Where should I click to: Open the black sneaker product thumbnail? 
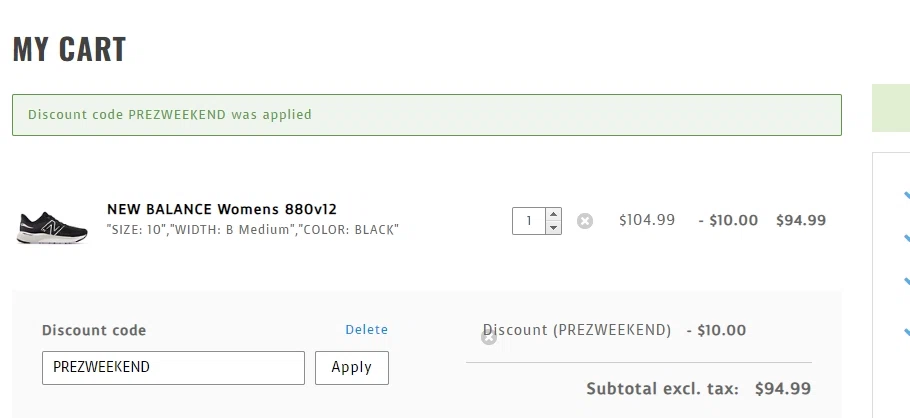(x=53, y=226)
